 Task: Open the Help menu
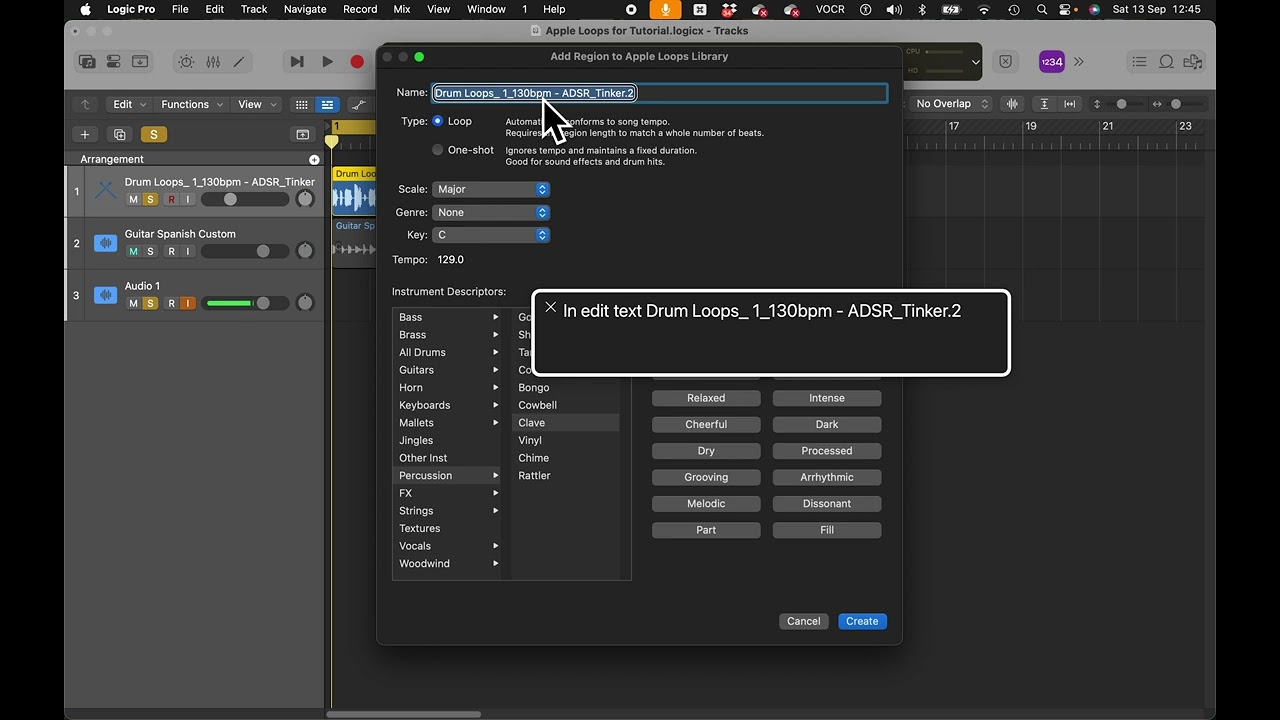click(x=554, y=9)
